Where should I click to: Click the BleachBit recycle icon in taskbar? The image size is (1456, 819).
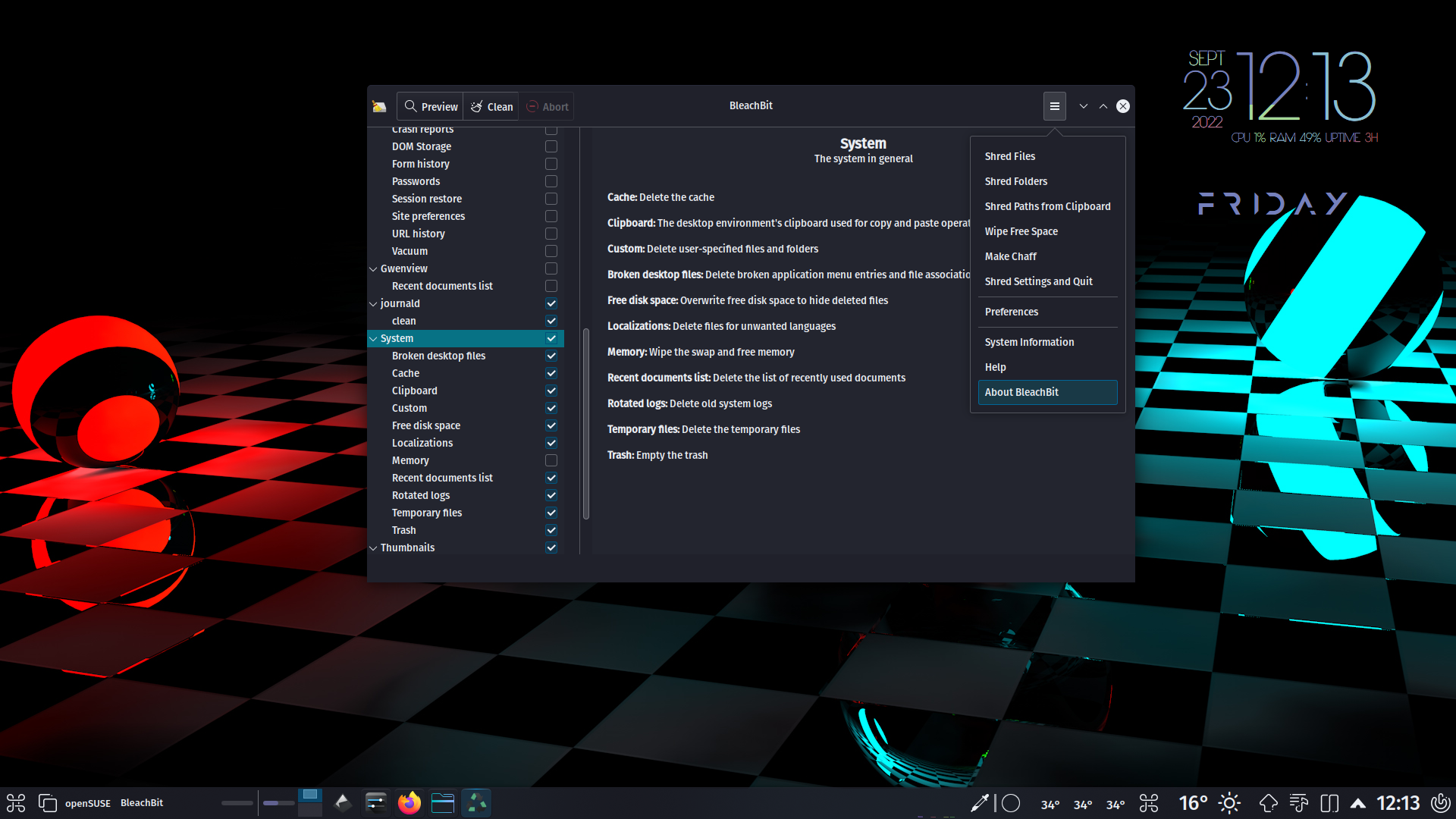(476, 803)
